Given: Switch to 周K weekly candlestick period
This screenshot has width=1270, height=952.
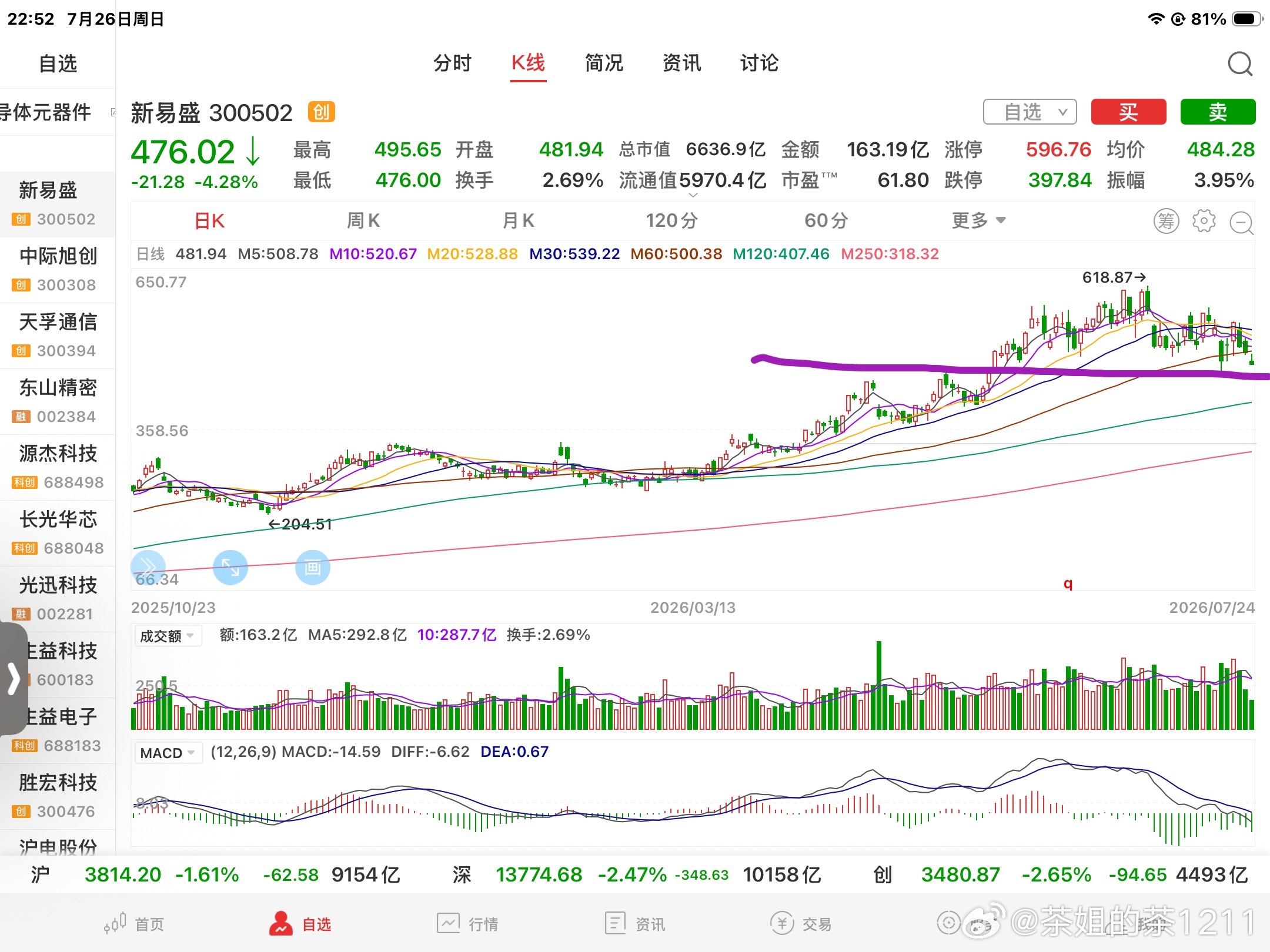Looking at the screenshot, I should [363, 221].
